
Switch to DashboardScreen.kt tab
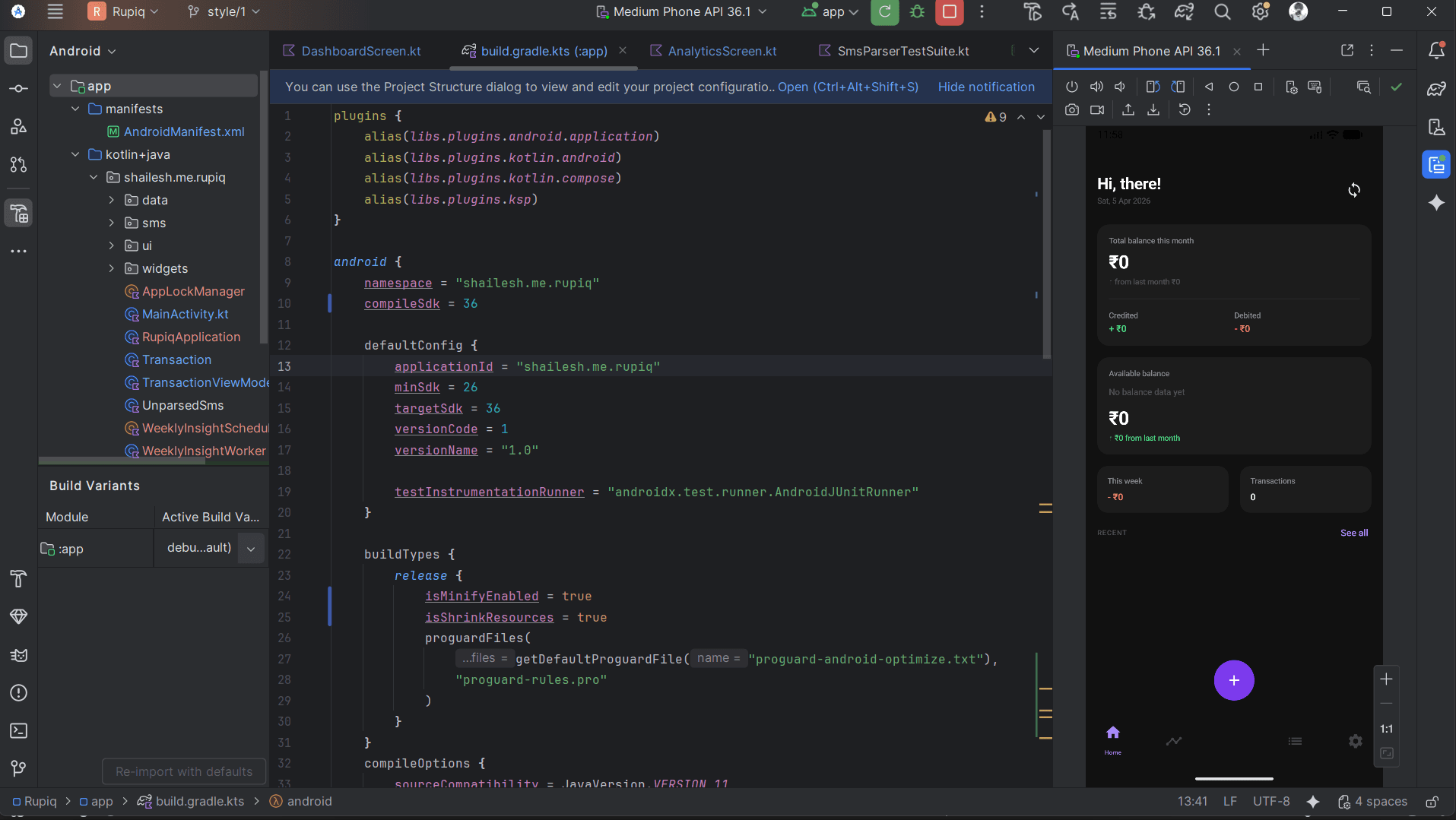pyautogui.click(x=351, y=51)
